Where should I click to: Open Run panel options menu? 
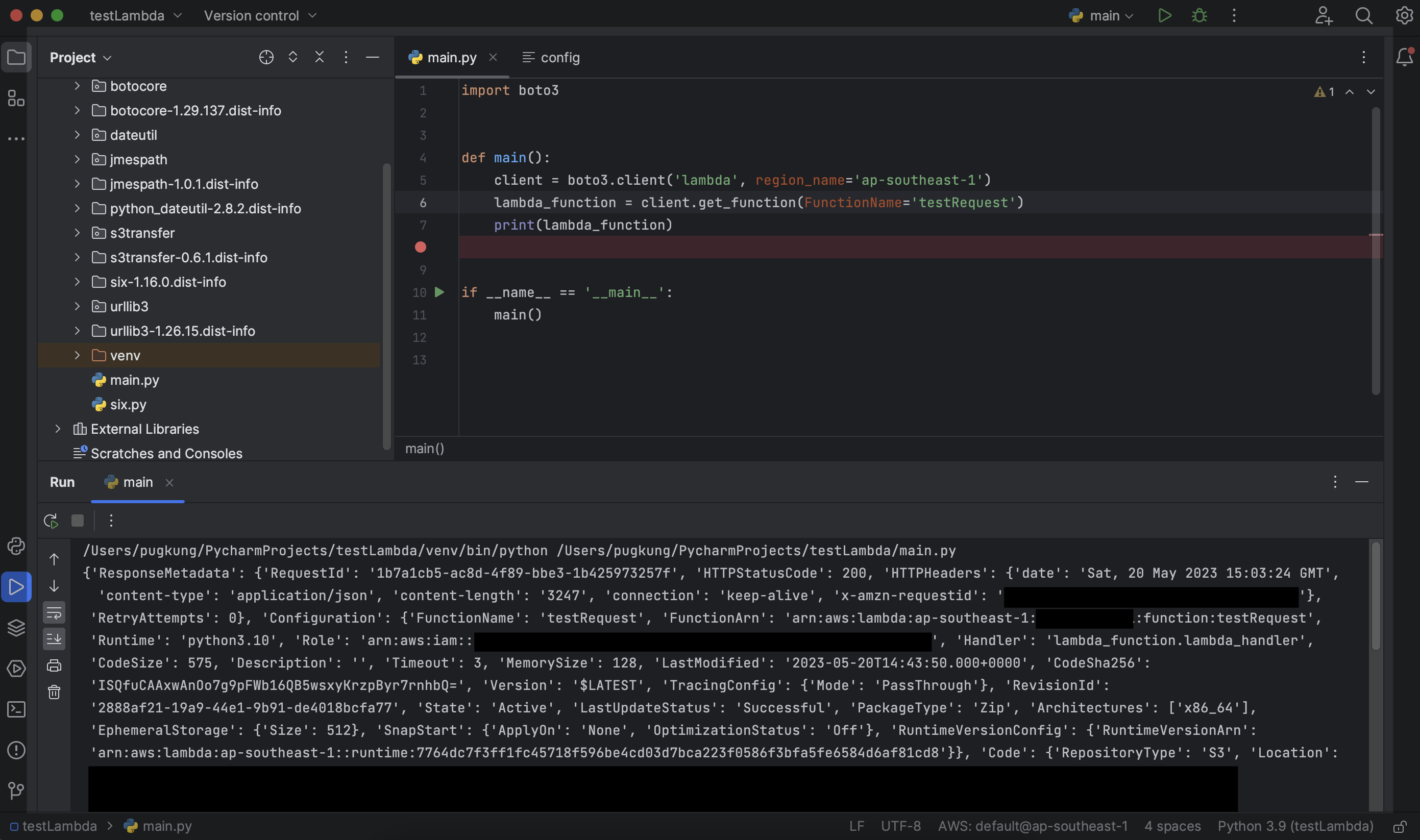pos(1335,482)
